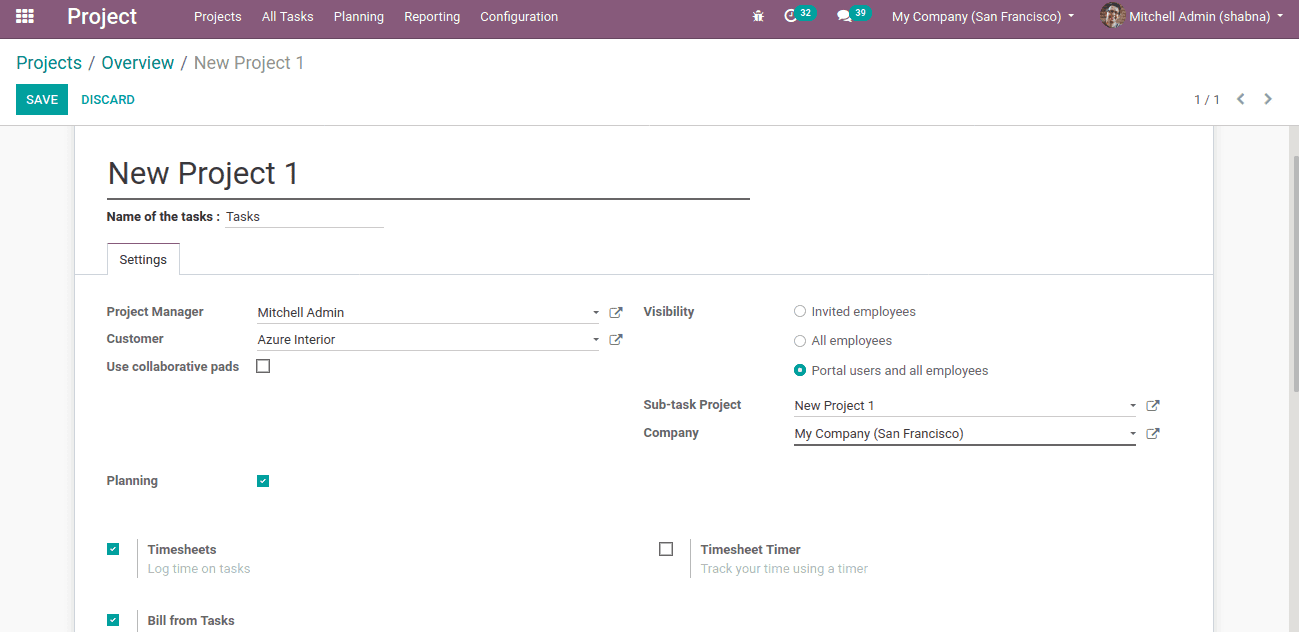Open Sub-task Project external link icon

(x=1153, y=405)
